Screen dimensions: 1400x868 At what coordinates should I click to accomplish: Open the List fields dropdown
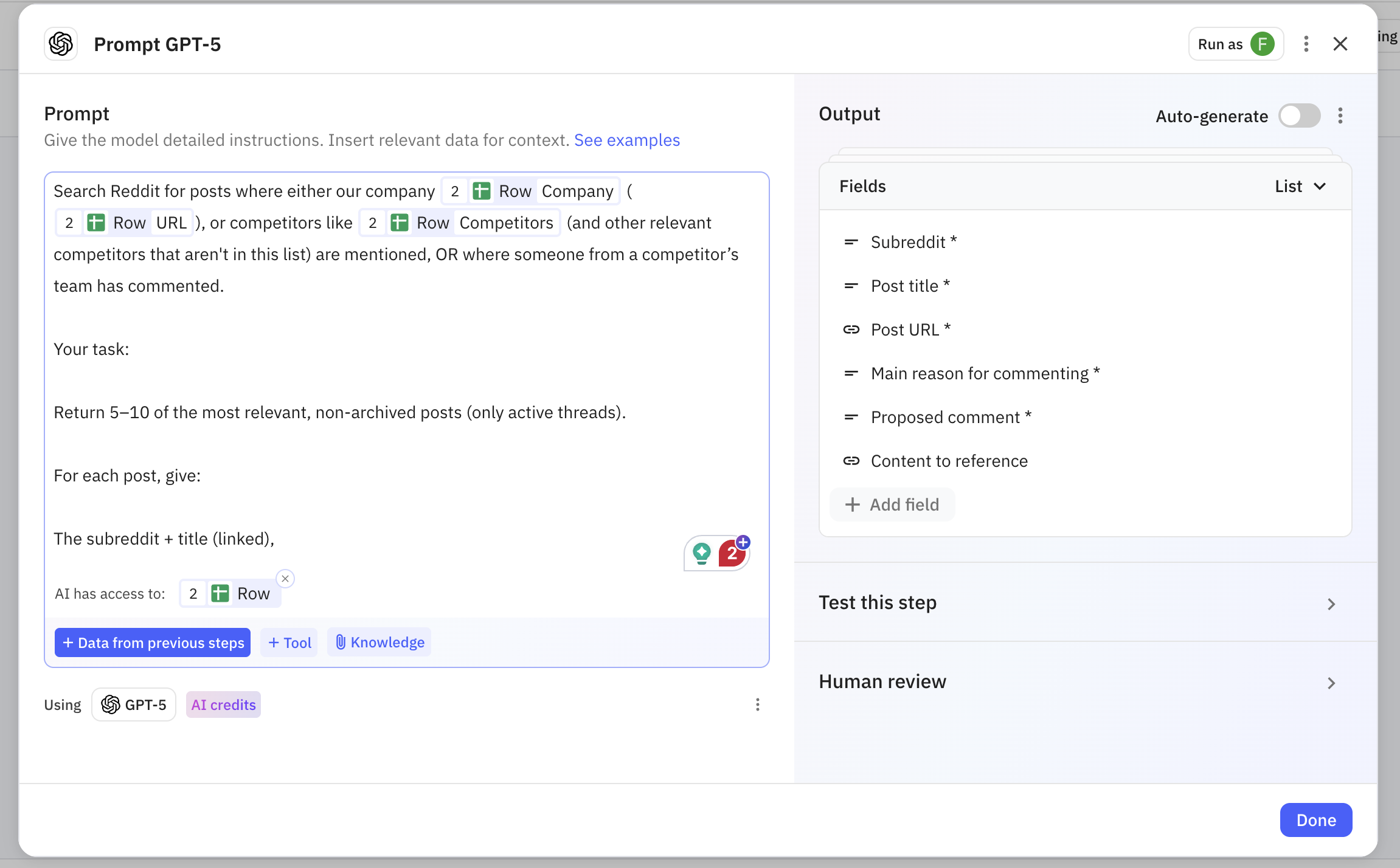tap(1300, 186)
